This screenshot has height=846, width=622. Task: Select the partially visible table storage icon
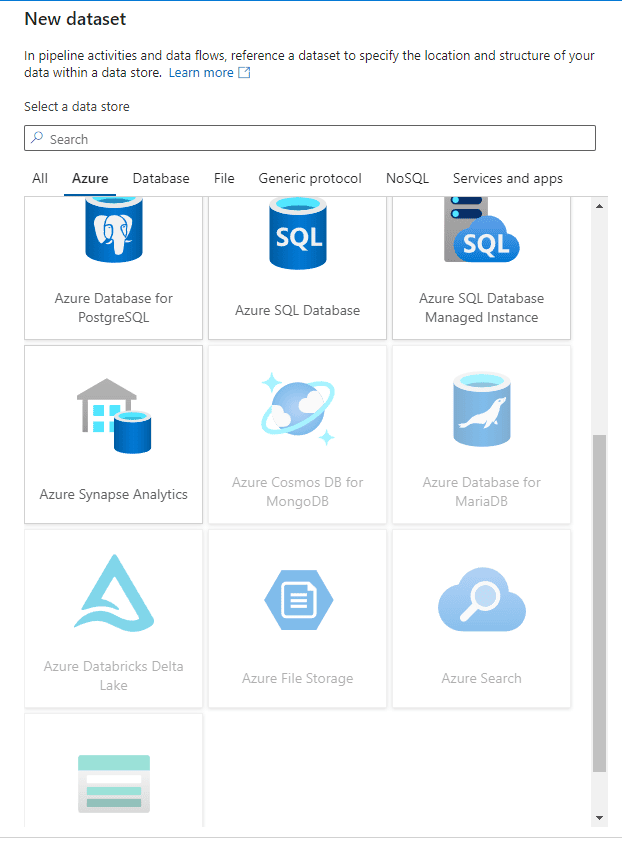114,783
